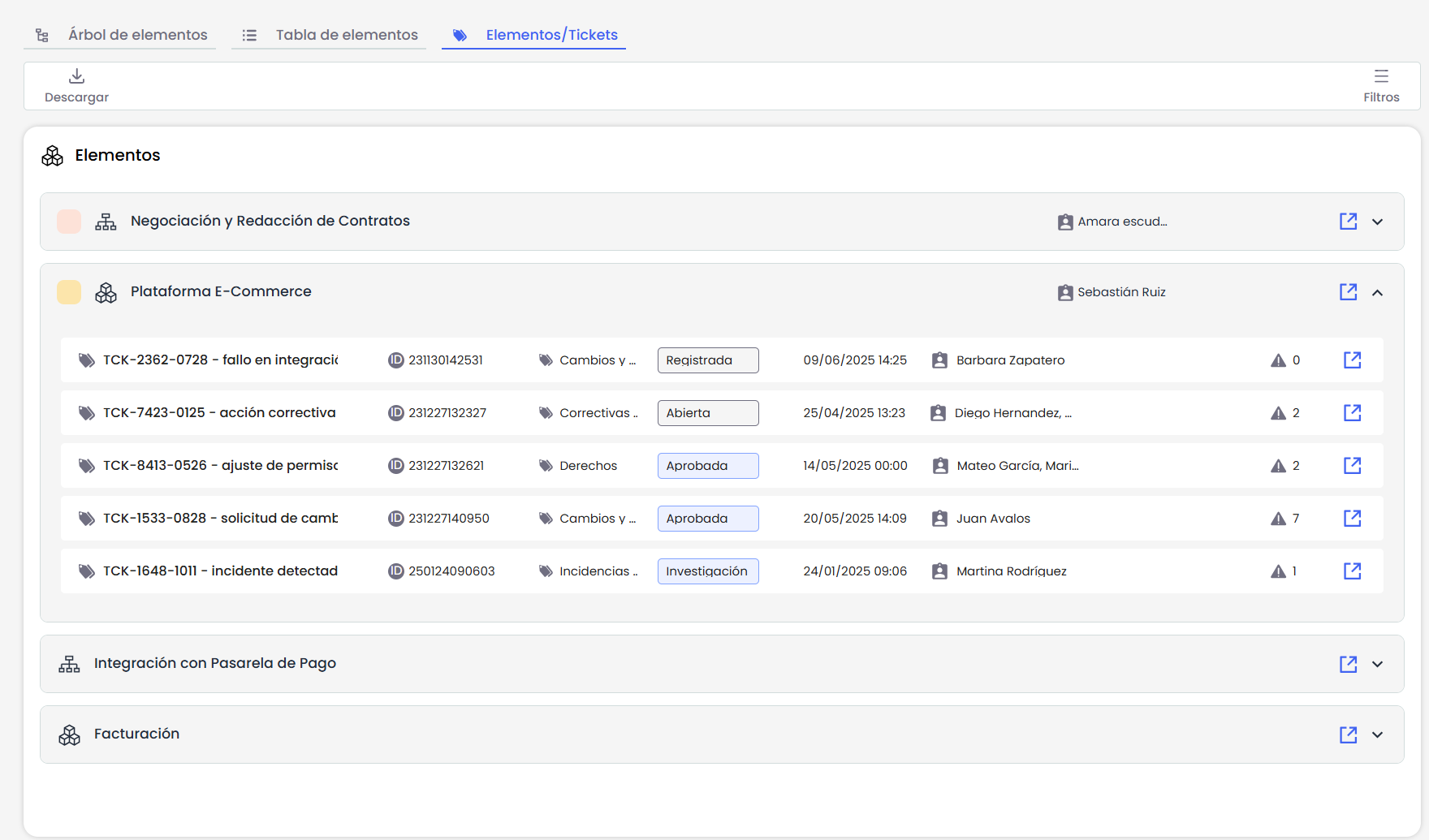This screenshot has width=1429, height=840.
Task: Open Plataforma E-Commerce in new window
Action: coord(1348,292)
